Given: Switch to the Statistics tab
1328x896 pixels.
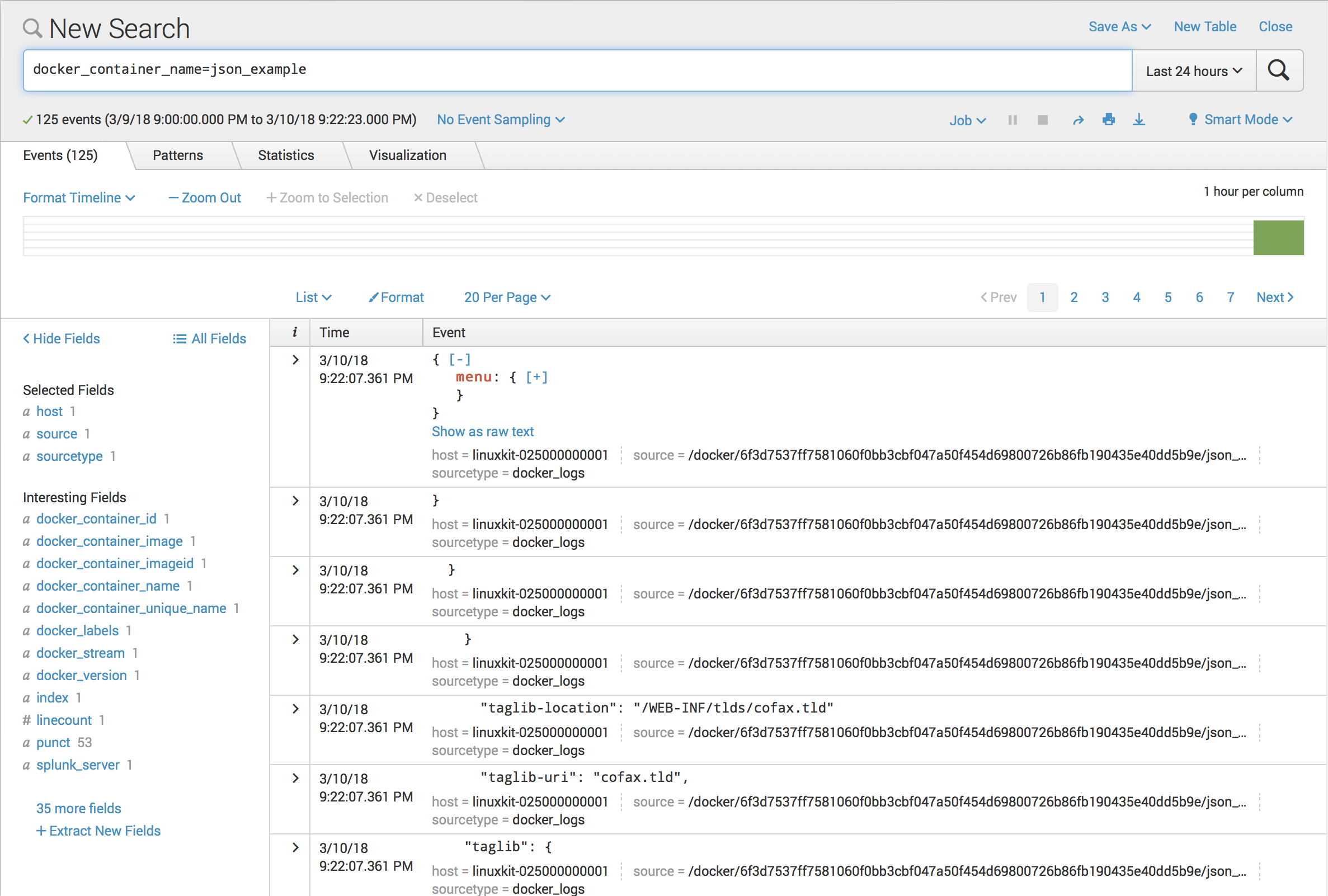Looking at the screenshot, I should pyautogui.click(x=286, y=155).
